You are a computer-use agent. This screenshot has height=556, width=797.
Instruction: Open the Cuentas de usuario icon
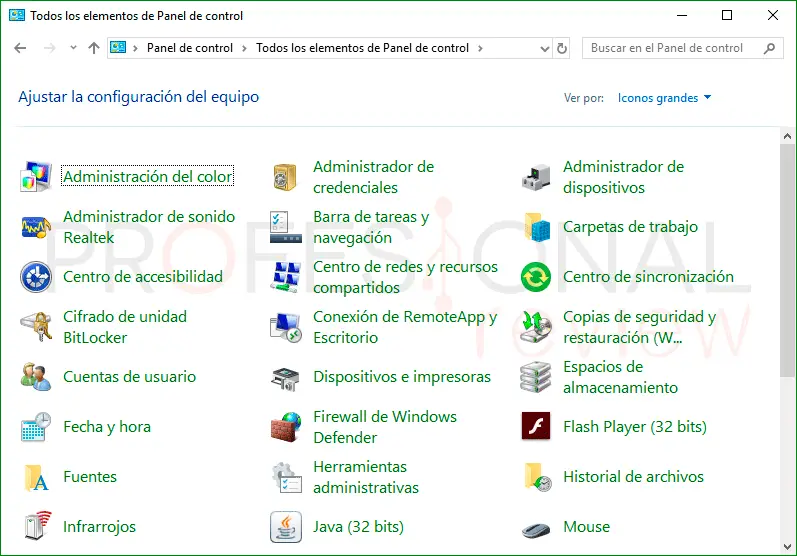coord(36,377)
